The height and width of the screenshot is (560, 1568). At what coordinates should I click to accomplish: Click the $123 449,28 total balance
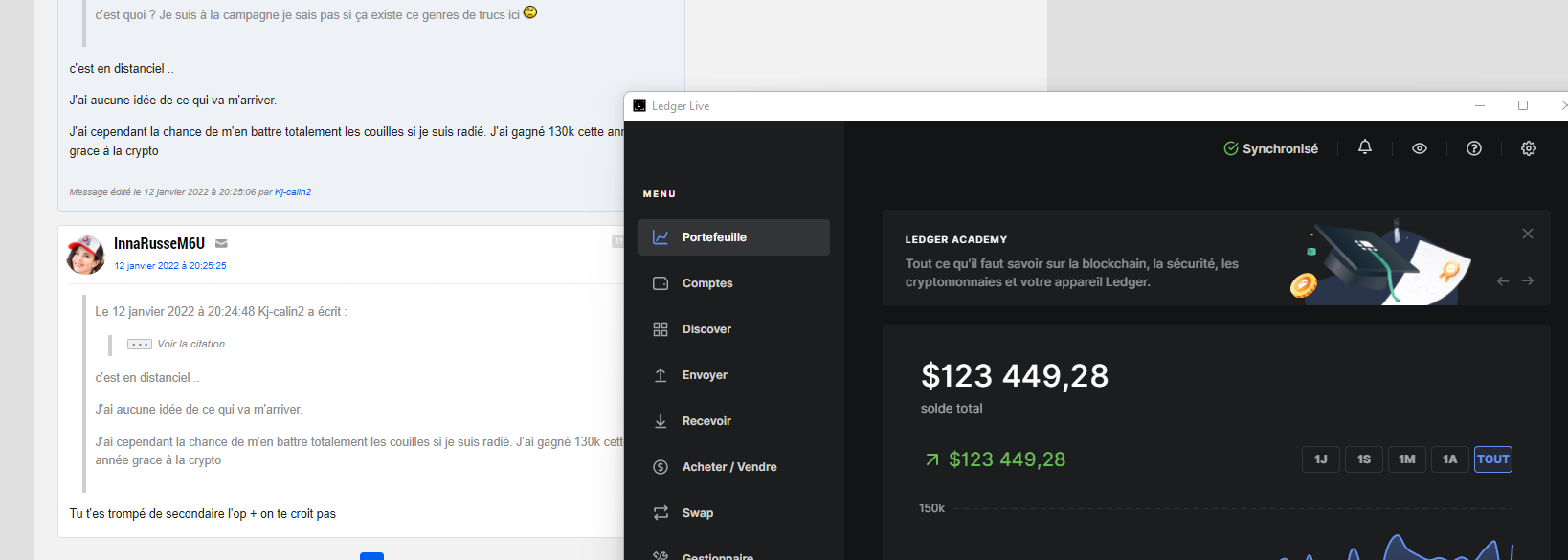tap(1015, 376)
